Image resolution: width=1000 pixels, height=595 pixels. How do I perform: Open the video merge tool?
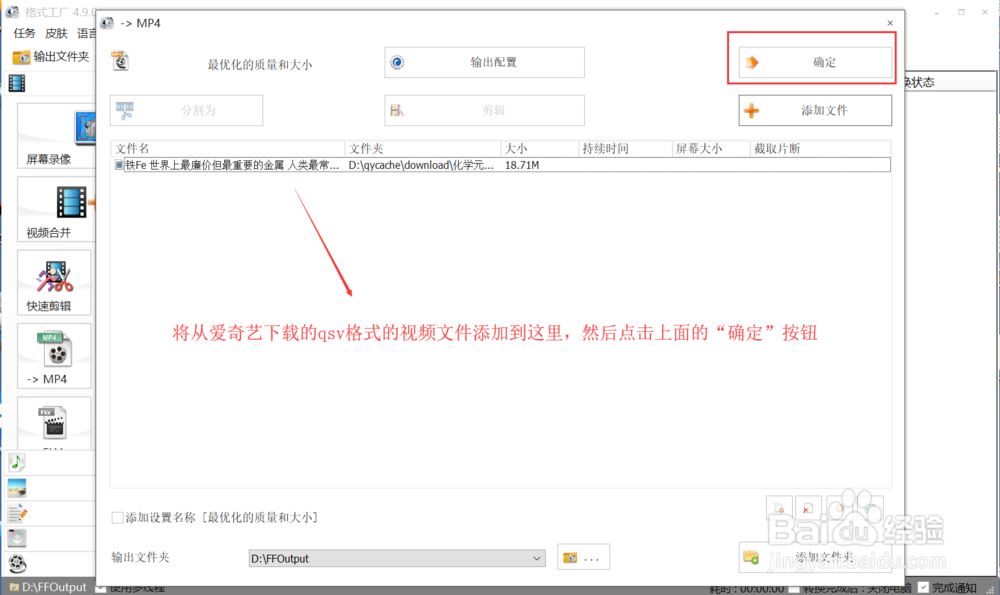pos(55,208)
